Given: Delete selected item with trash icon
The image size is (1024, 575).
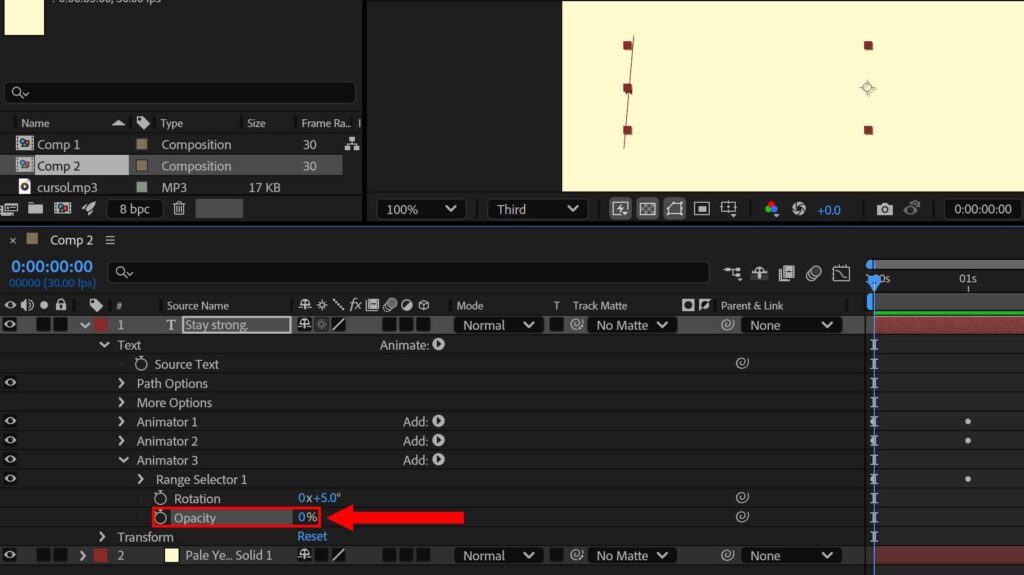Looking at the screenshot, I should [x=179, y=208].
